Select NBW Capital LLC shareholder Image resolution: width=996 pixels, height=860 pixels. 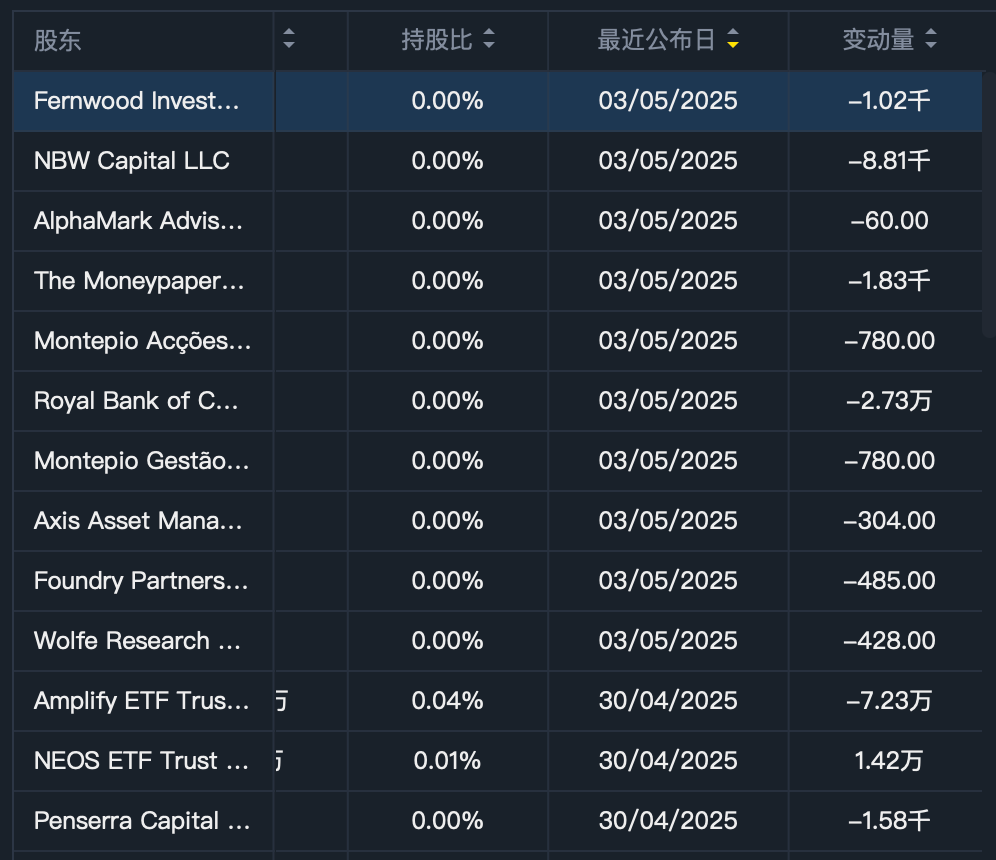point(131,161)
